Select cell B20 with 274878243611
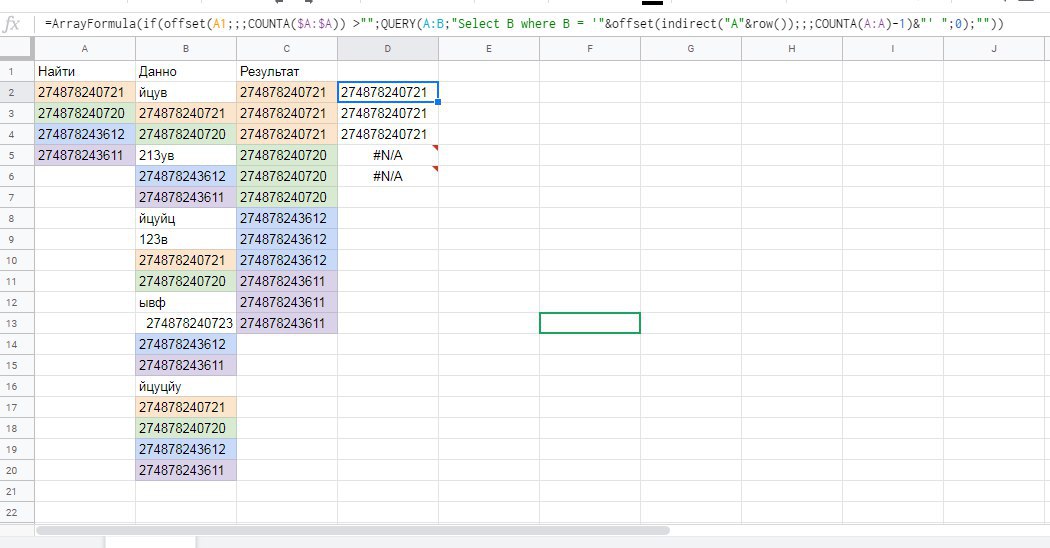This screenshot has width=1050, height=548. click(185, 470)
